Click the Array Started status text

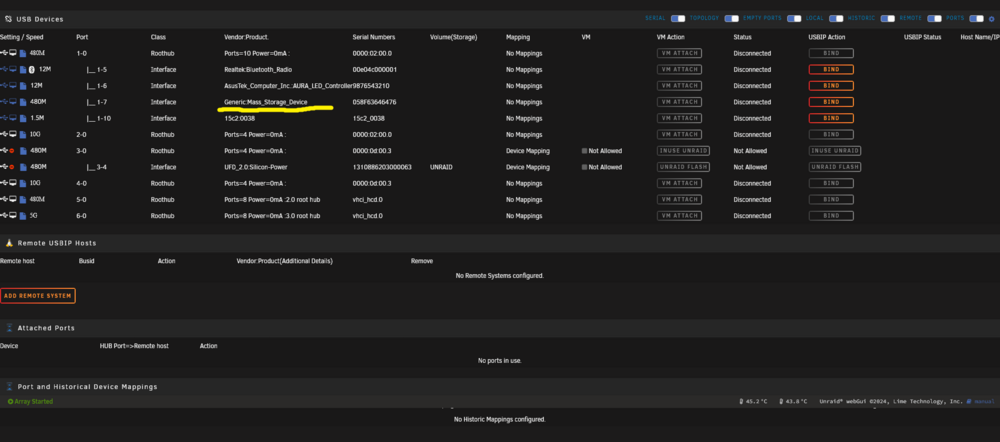pyautogui.click(x=34, y=401)
